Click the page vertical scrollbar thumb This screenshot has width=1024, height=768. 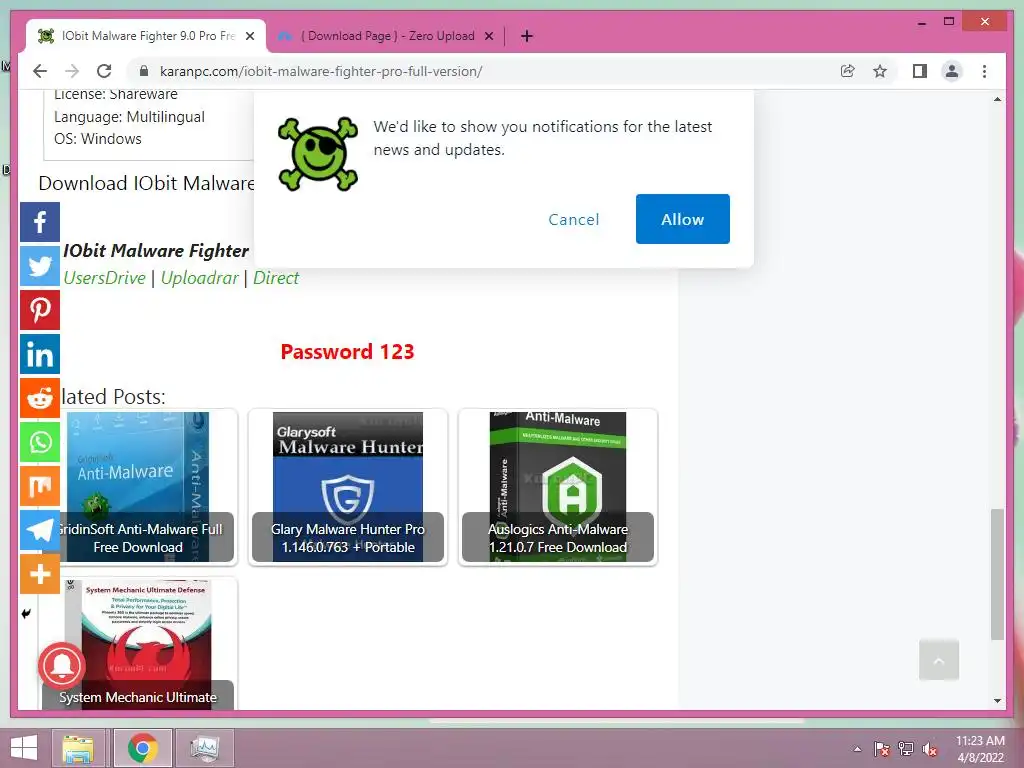pos(997,575)
